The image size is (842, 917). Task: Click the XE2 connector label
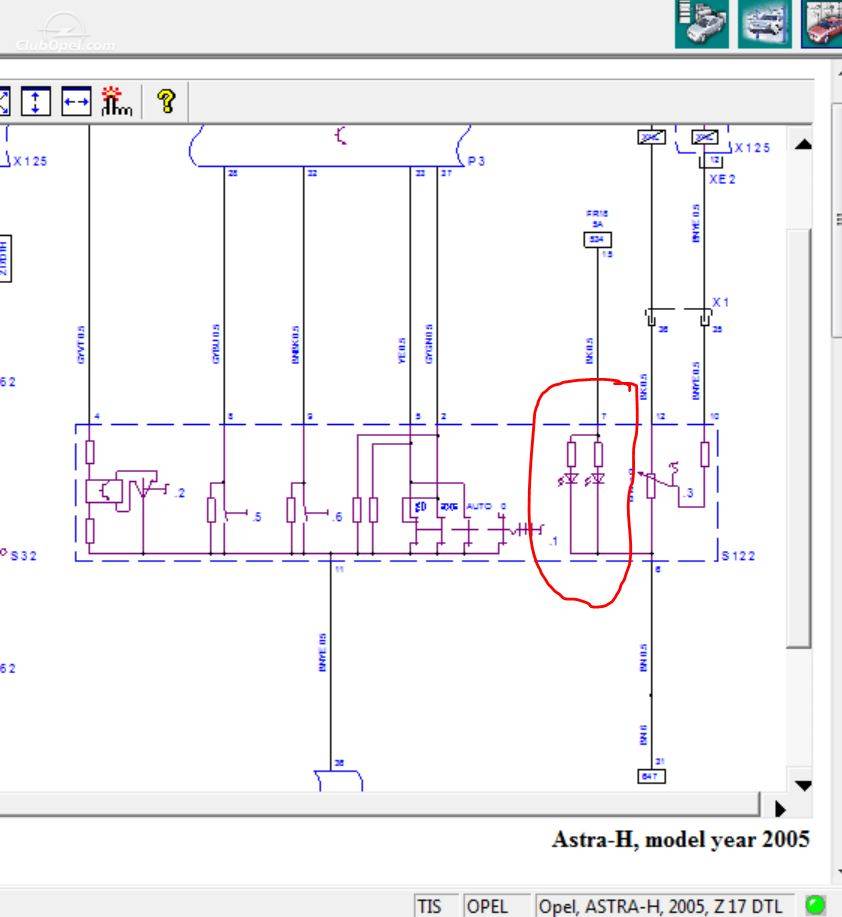click(x=722, y=179)
